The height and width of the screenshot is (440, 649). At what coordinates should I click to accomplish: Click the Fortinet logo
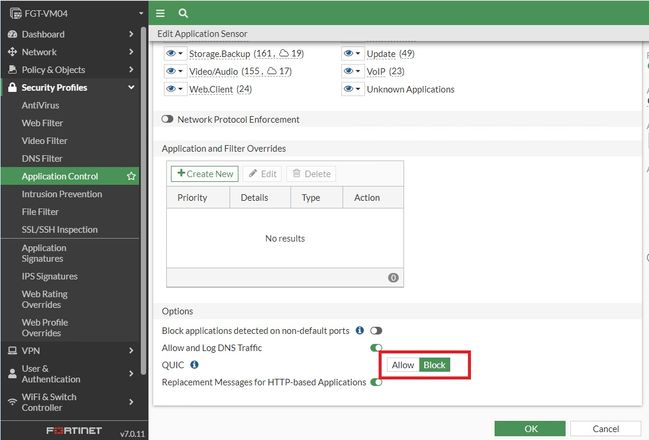click(74, 430)
